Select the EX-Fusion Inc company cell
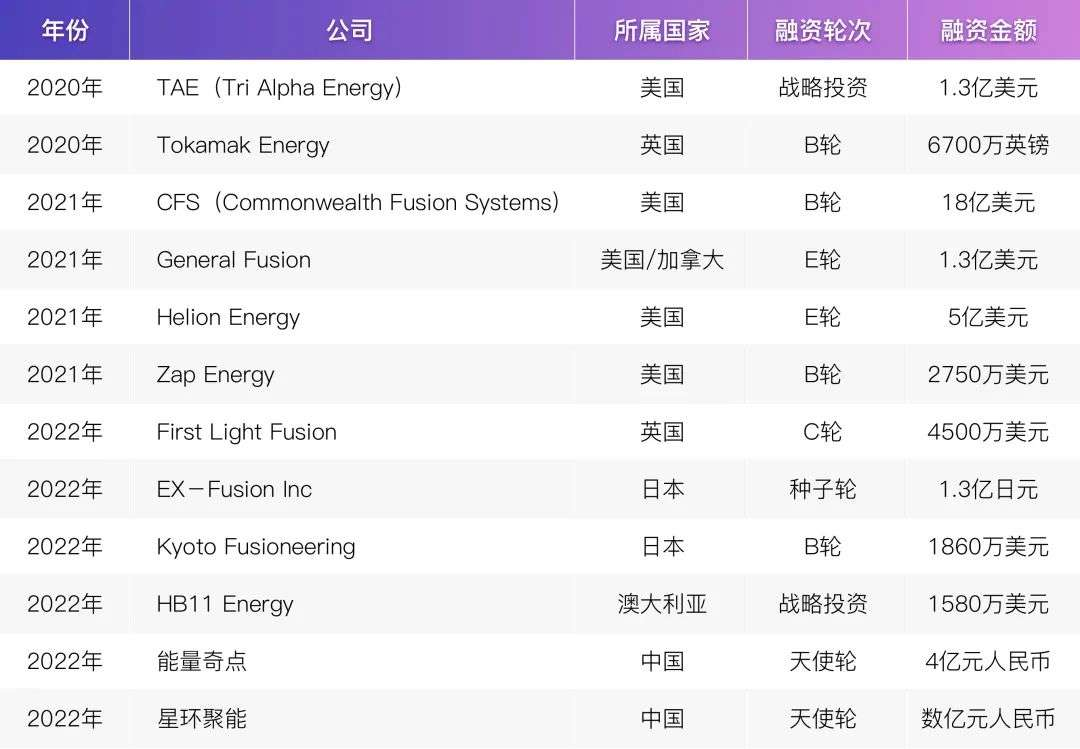Screen dimensions: 1080x749 (234, 489)
